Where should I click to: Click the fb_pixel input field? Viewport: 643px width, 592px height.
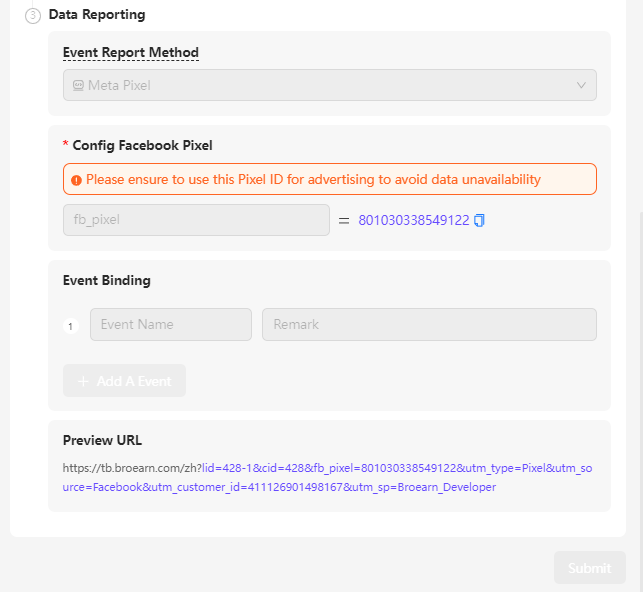[x=196, y=220]
